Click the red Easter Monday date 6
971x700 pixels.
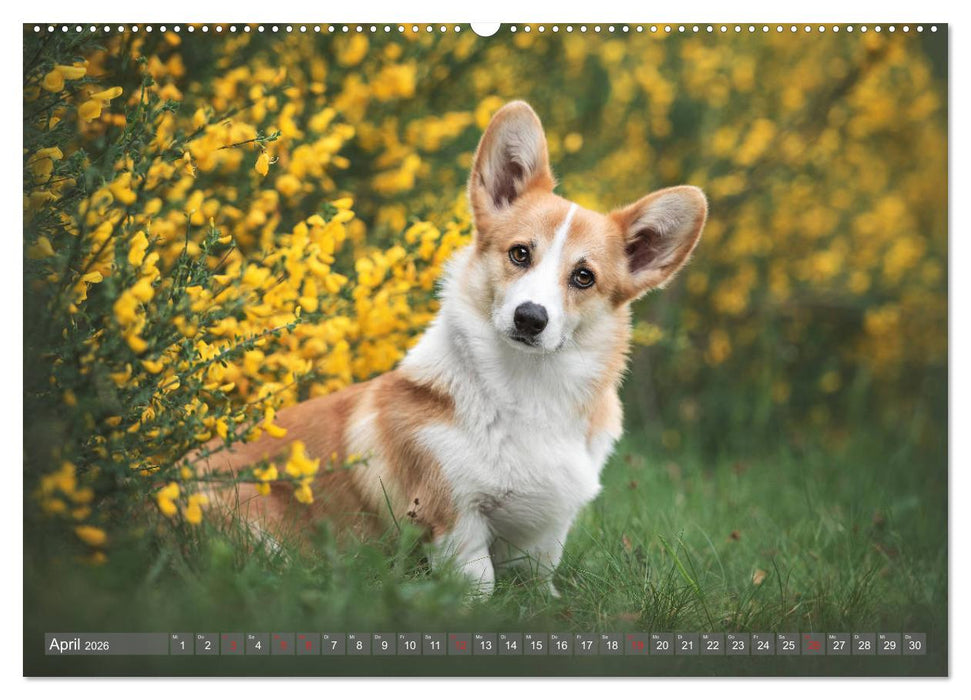pyautogui.click(x=308, y=647)
